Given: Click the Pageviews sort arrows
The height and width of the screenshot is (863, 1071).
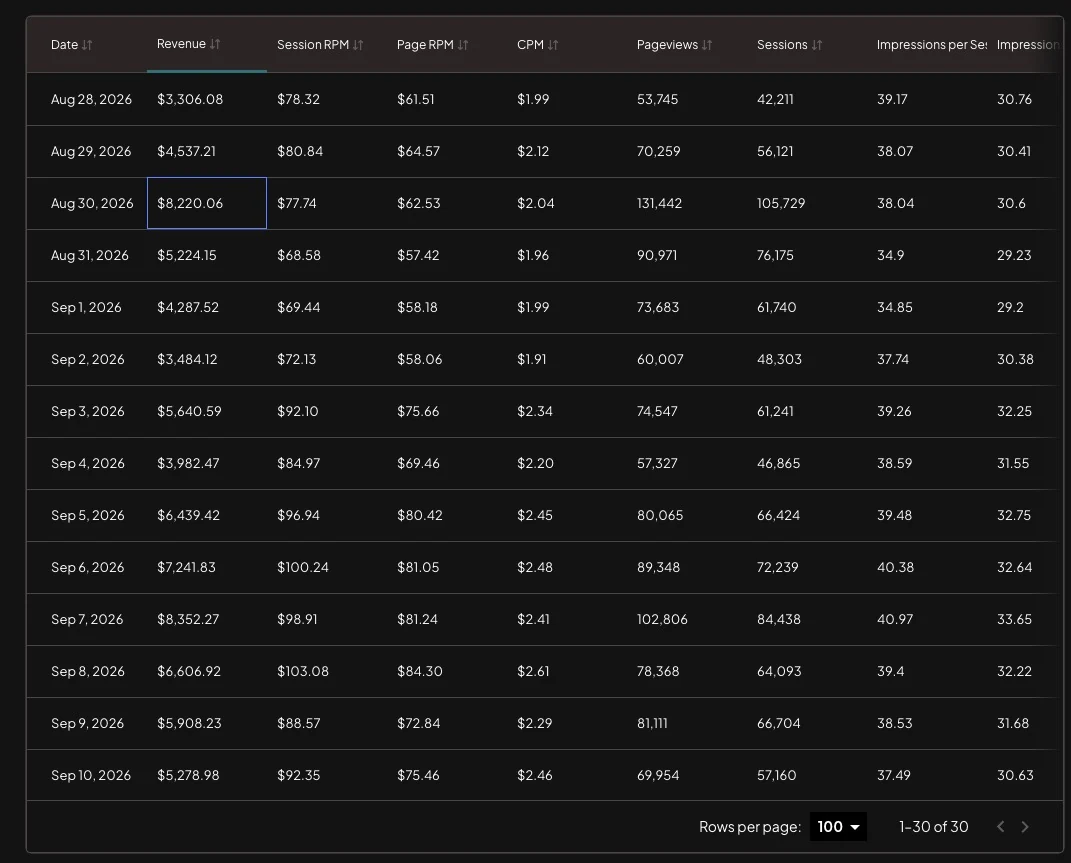Looking at the screenshot, I should pos(707,45).
